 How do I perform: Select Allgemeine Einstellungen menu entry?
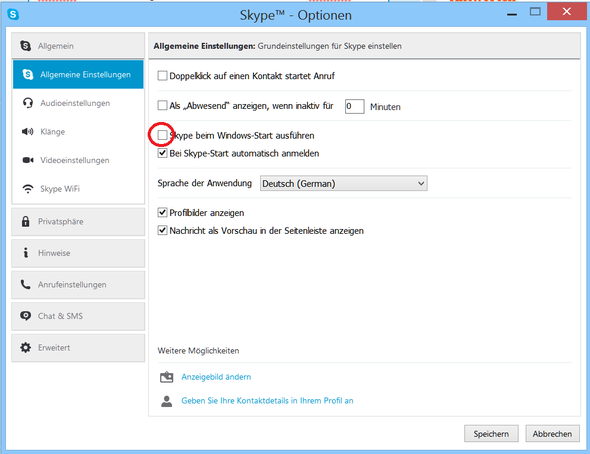pos(78,74)
